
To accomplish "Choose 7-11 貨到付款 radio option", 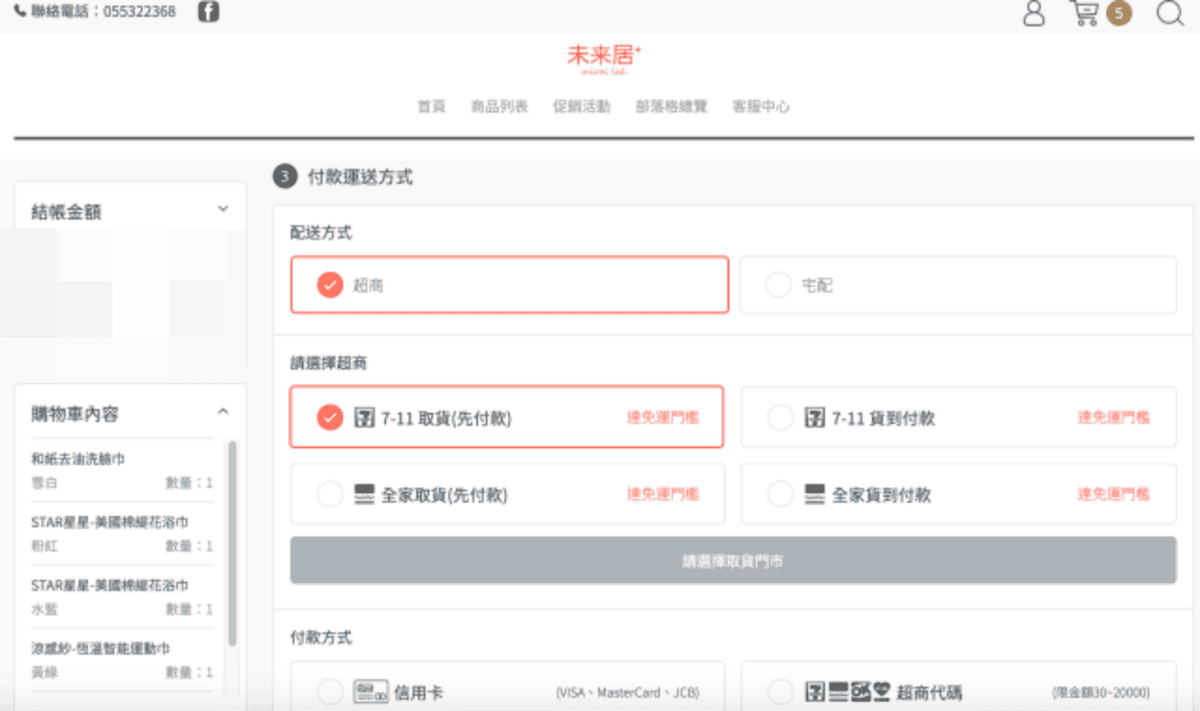I will [x=780, y=417].
